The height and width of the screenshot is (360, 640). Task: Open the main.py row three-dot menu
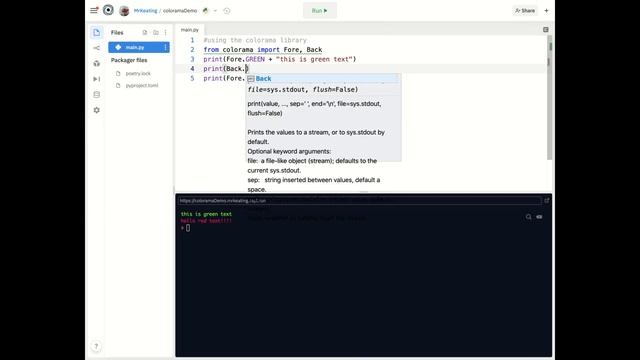(165, 47)
